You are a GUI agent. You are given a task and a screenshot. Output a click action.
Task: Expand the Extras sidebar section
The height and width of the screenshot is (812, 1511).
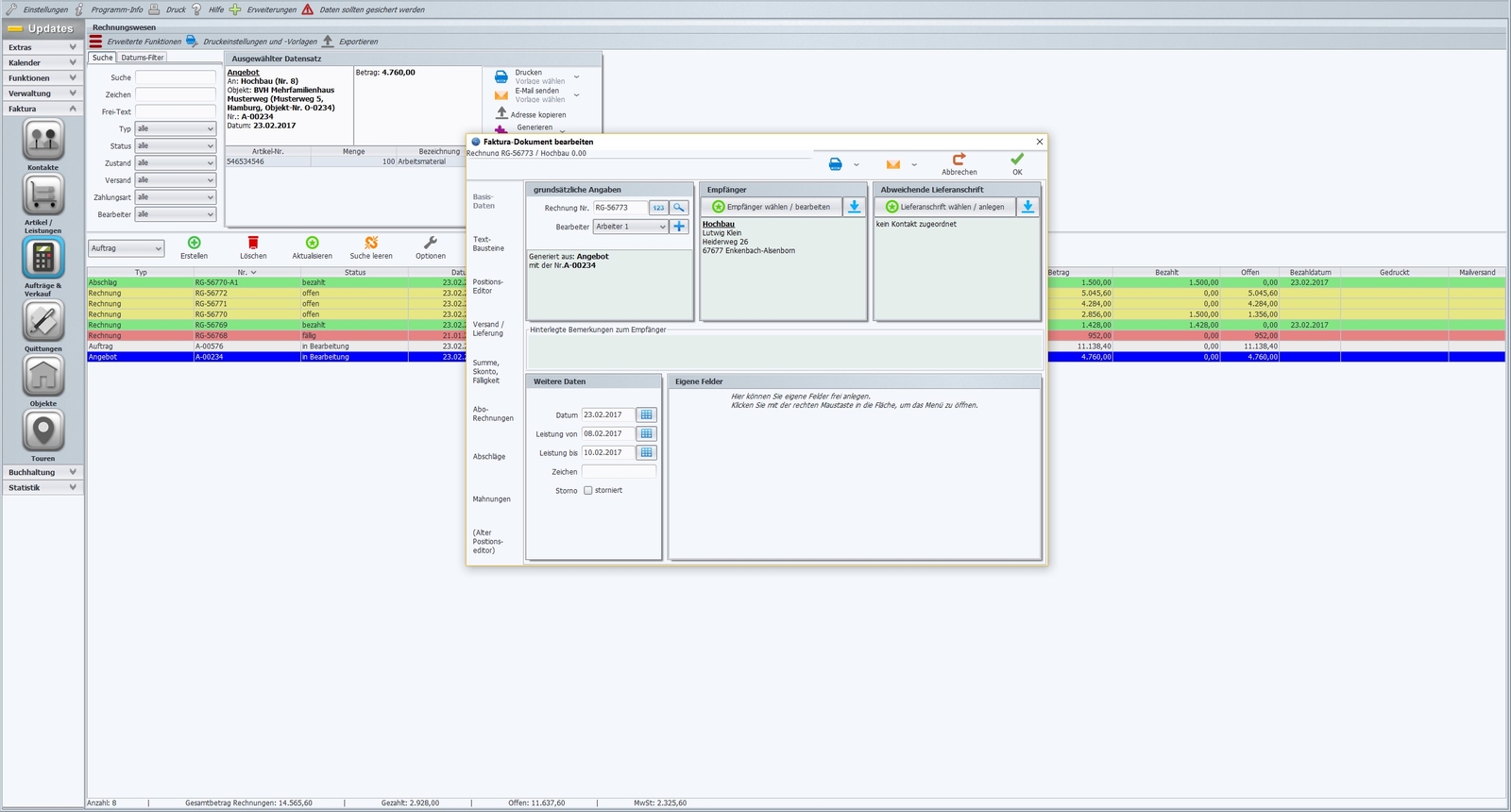[x=42, y=47]
